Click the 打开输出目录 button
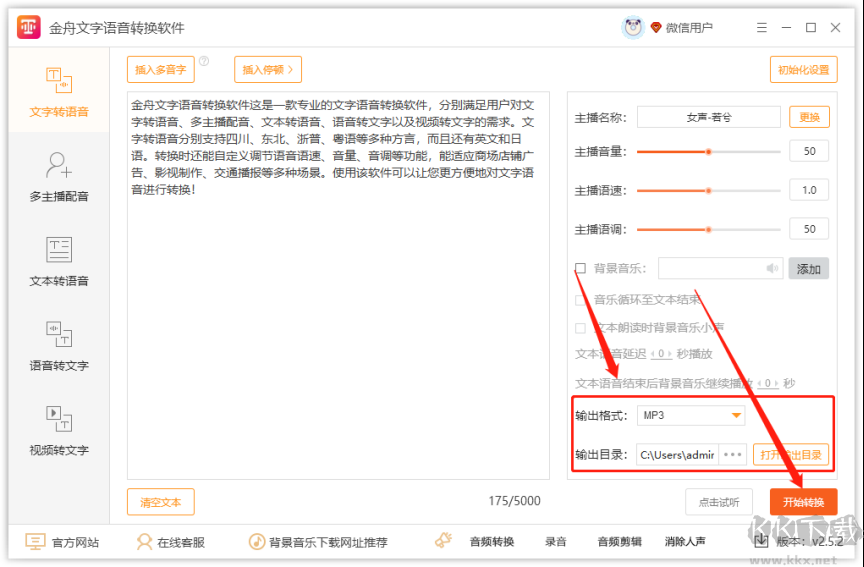This screenshot has height=567, width=864. click(x=791, y=455)
